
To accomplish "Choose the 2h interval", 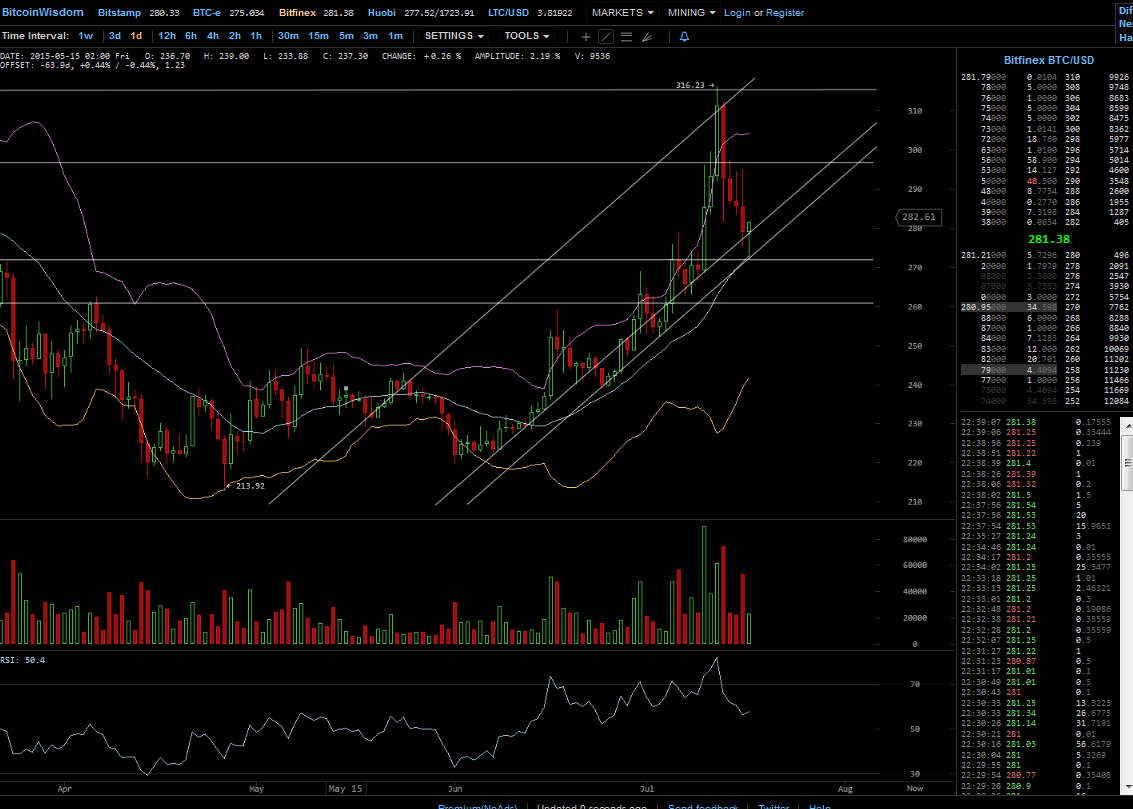I will [235, 35].
